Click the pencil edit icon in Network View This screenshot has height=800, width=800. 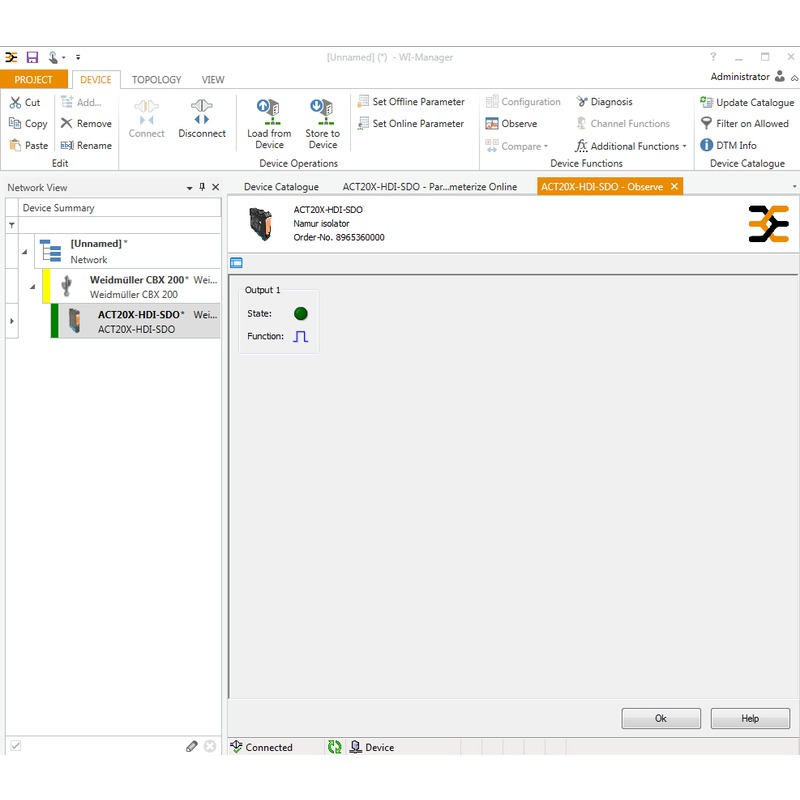(x=192, y=746)
